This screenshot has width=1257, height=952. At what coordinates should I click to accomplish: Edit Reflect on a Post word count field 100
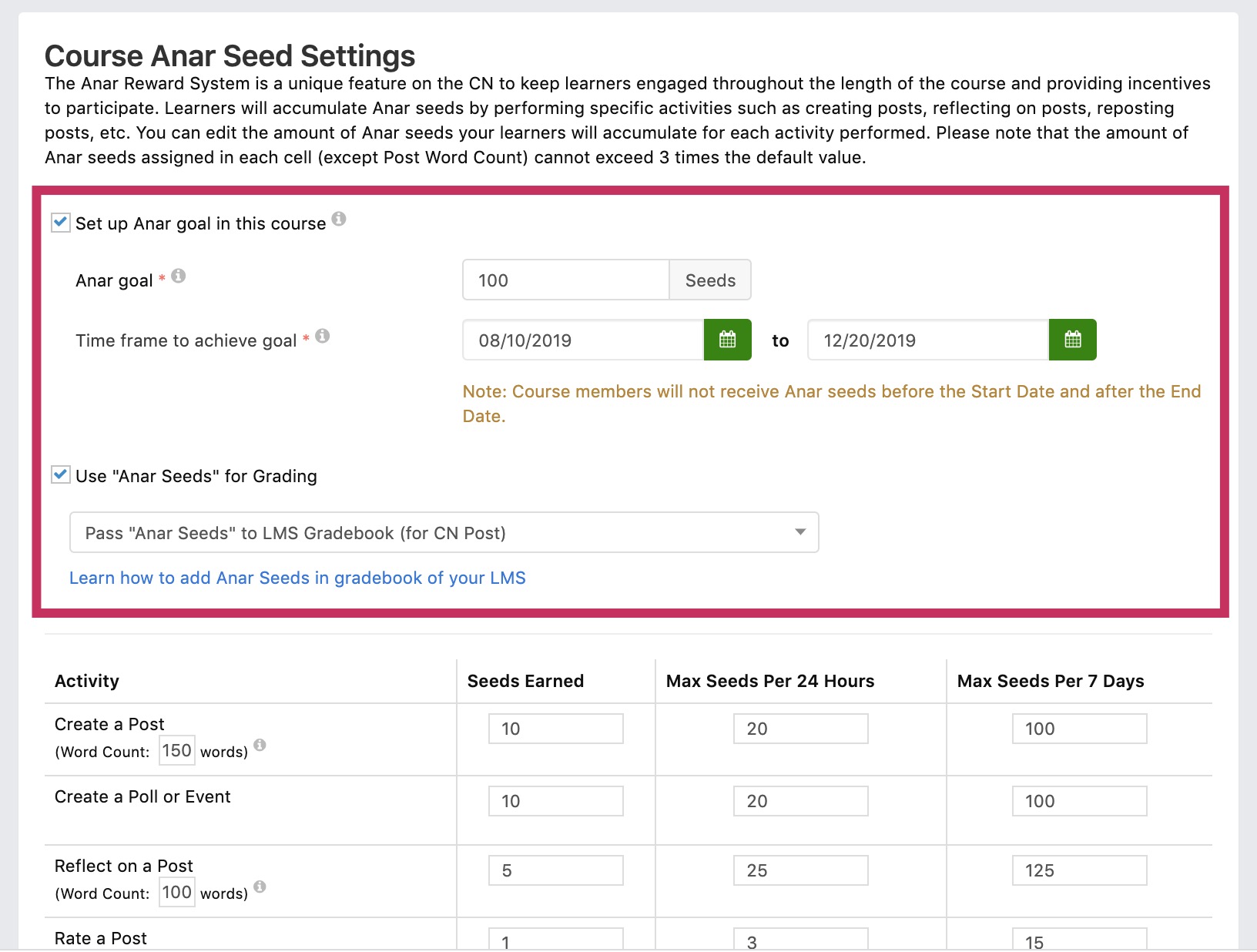pos(177,892)
